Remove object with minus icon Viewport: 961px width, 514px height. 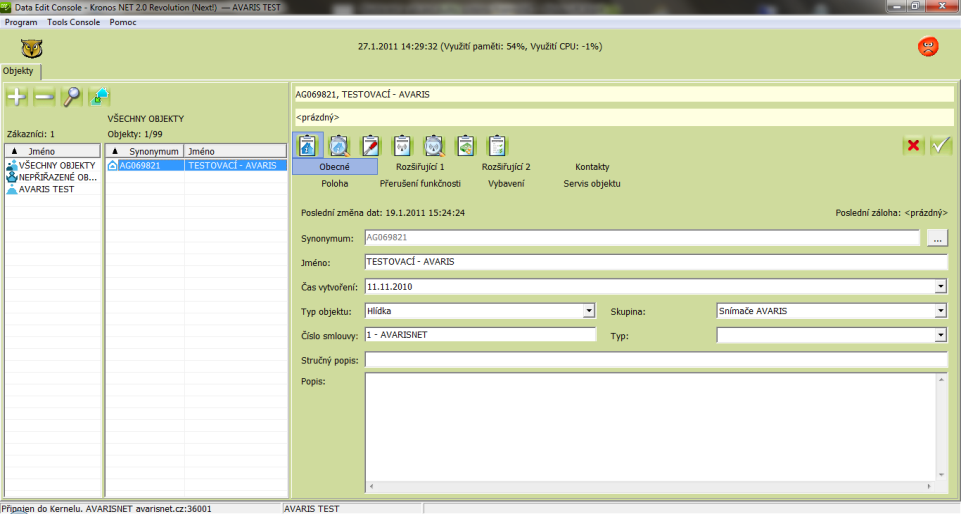(x=44, y=97)
